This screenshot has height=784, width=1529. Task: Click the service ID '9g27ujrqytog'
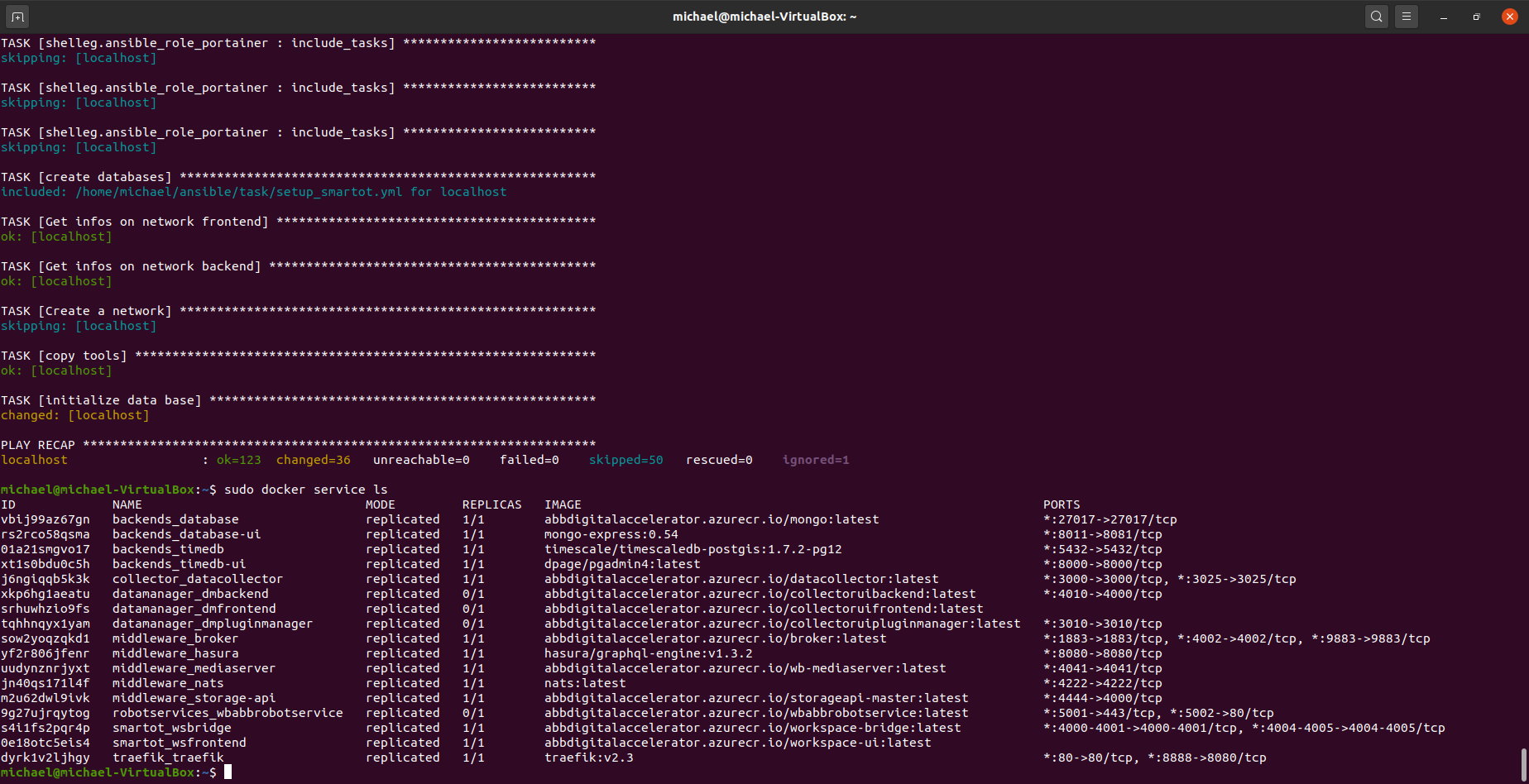pyautogui.click(x=46, y=713)
